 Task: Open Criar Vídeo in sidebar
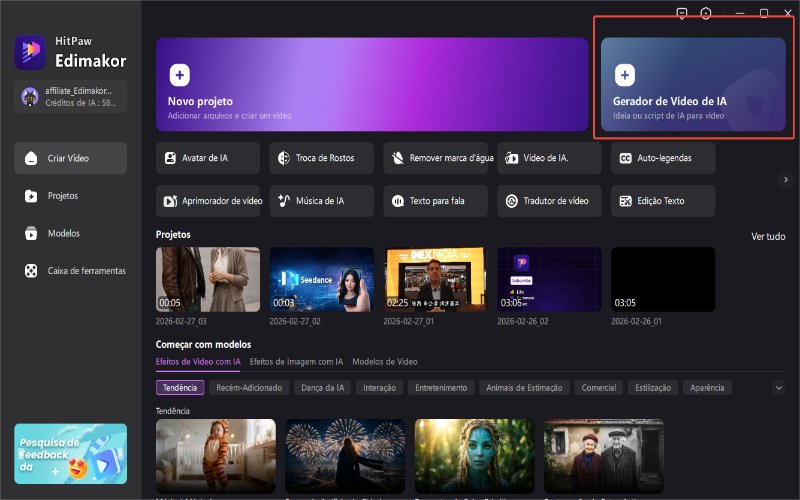coord(70,158)
